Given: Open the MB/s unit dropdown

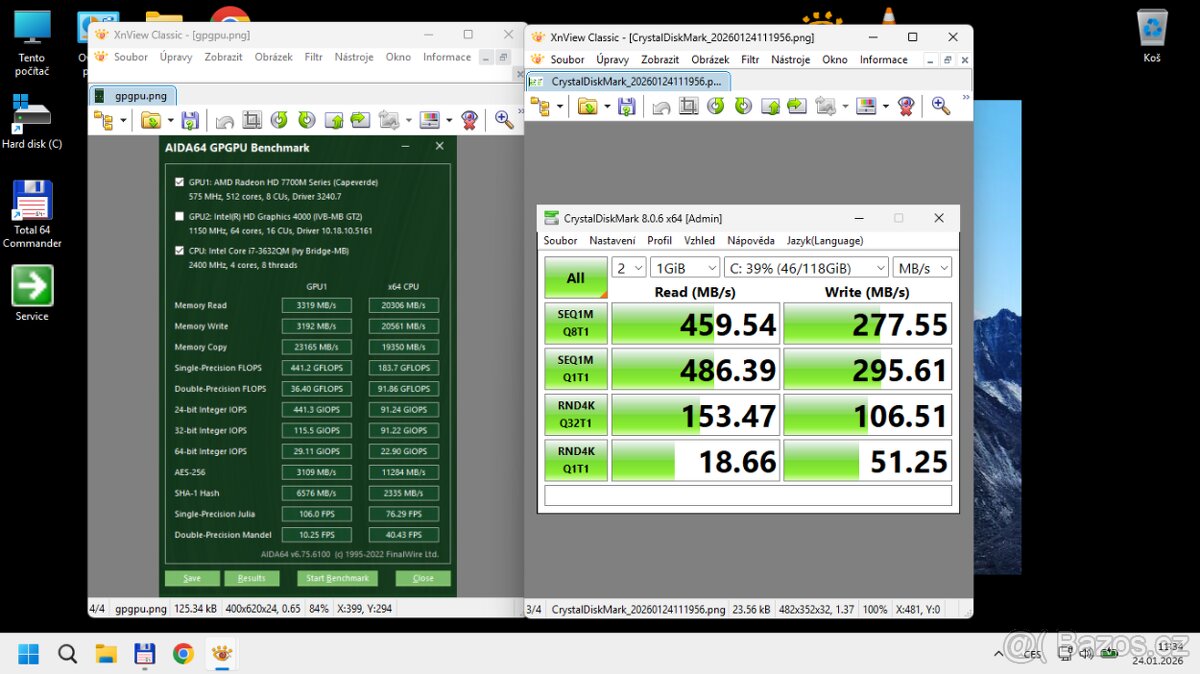Looking at the screenshot, I should (x=922, y=268).
